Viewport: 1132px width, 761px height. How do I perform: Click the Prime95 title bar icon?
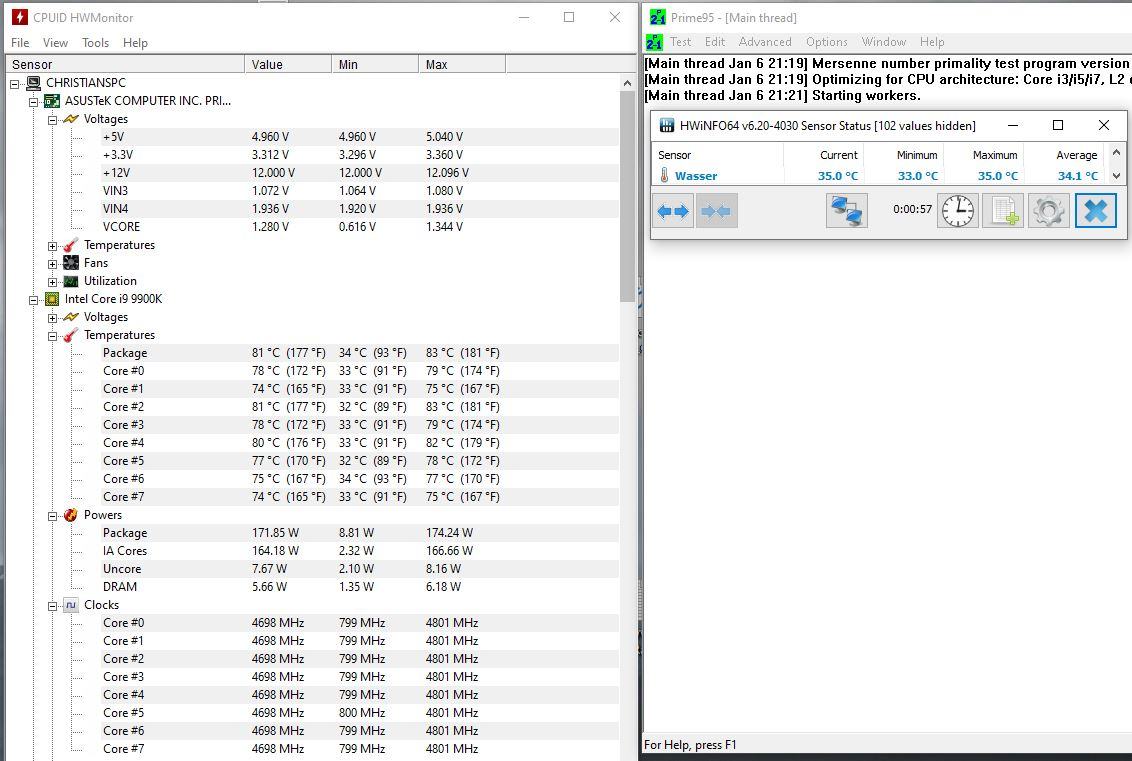click(658, 17)
